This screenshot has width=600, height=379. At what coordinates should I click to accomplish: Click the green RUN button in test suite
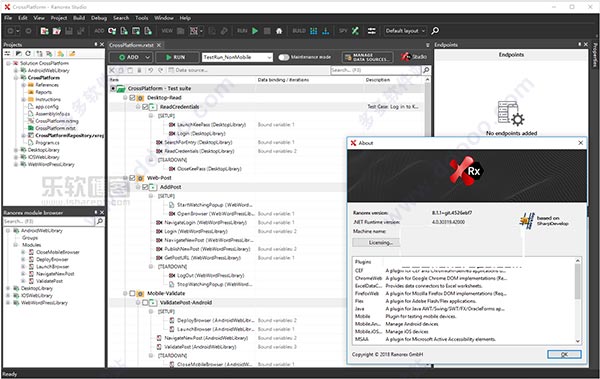[x=176, y=57]
